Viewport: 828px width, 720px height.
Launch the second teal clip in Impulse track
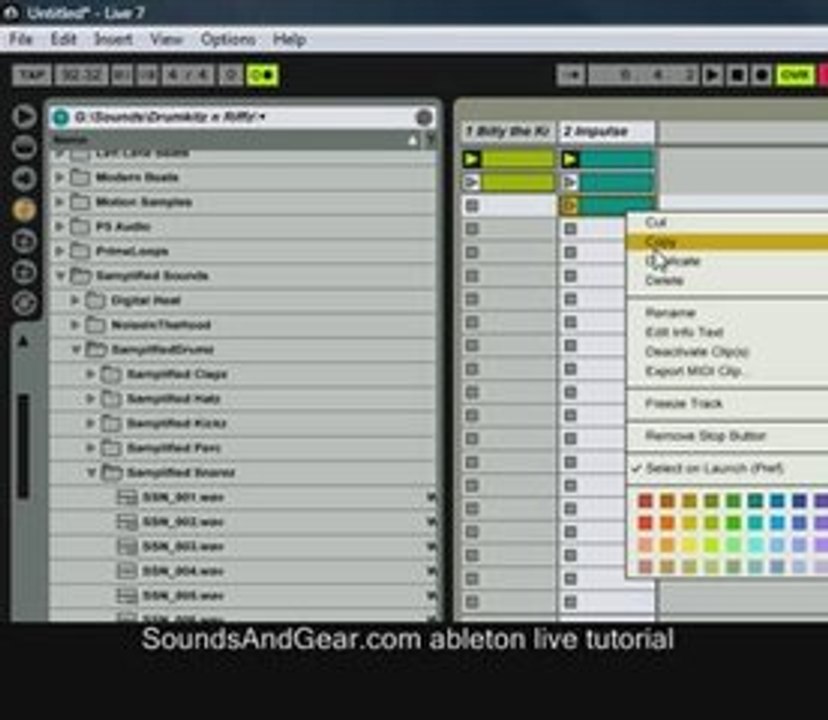570,182
